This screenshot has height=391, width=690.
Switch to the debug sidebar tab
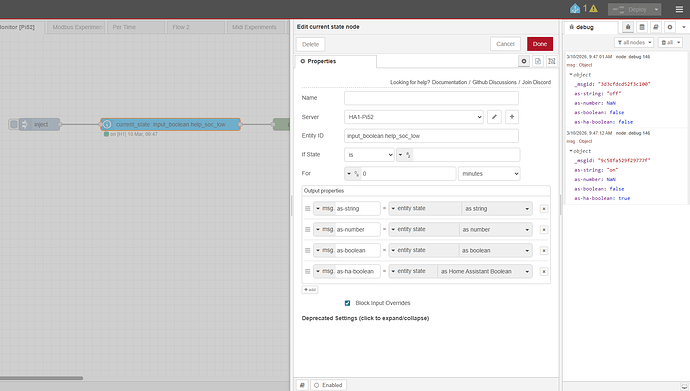coord(591,27)
